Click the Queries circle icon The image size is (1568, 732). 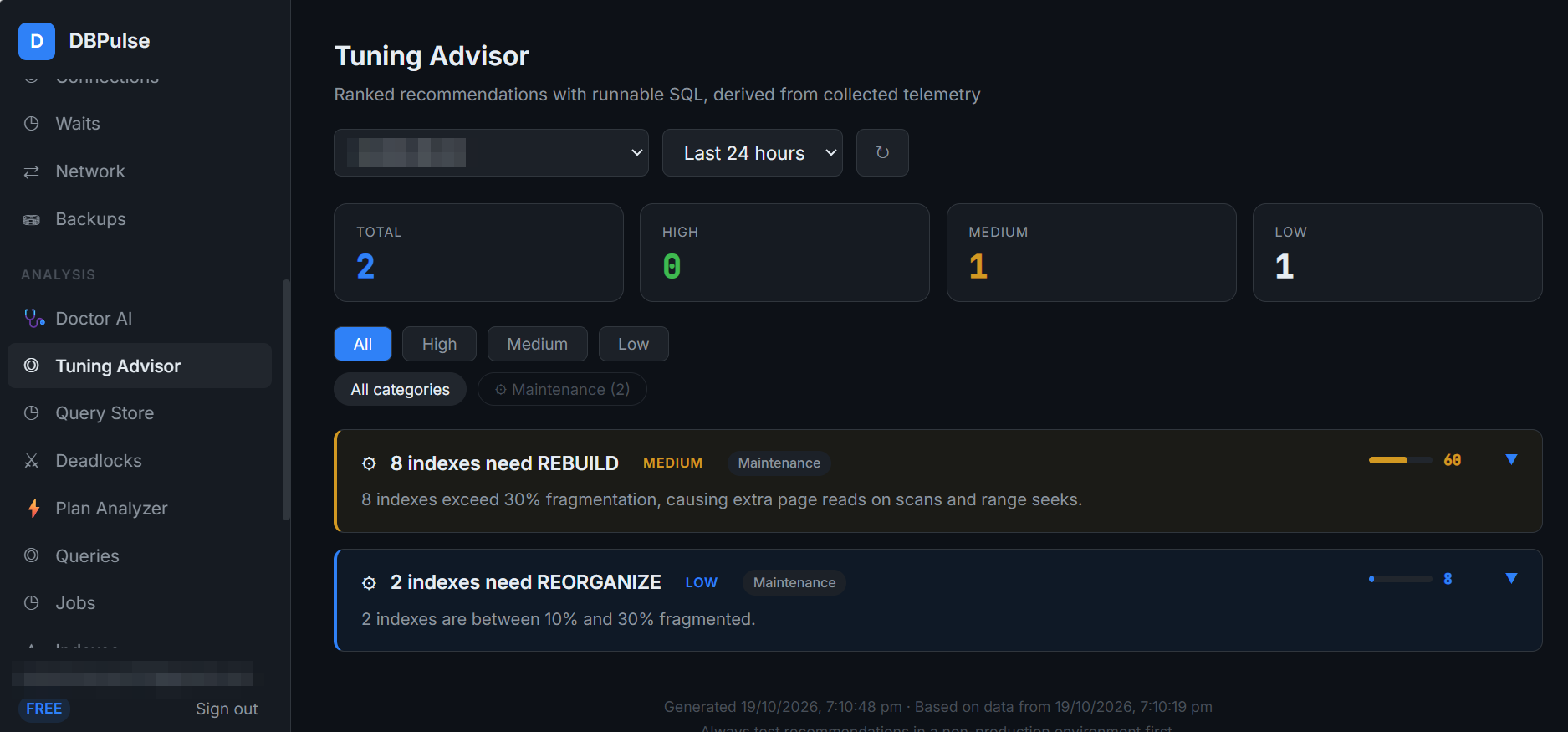[x=32, y=555]
